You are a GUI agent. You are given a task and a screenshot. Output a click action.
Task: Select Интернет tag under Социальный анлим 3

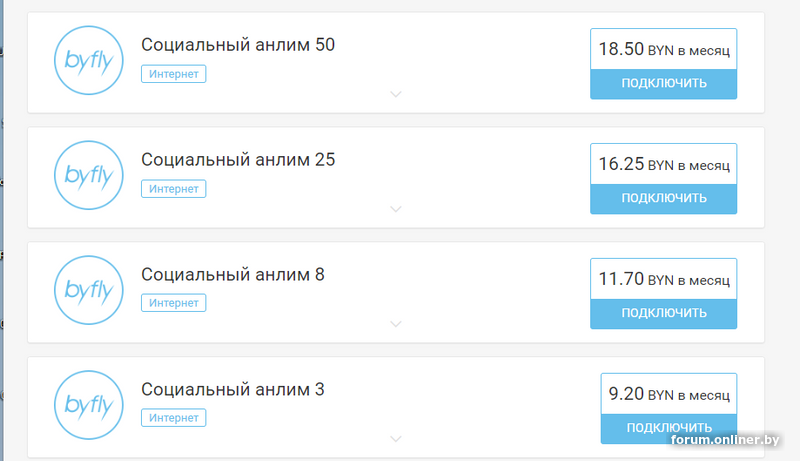pos(173,418)
